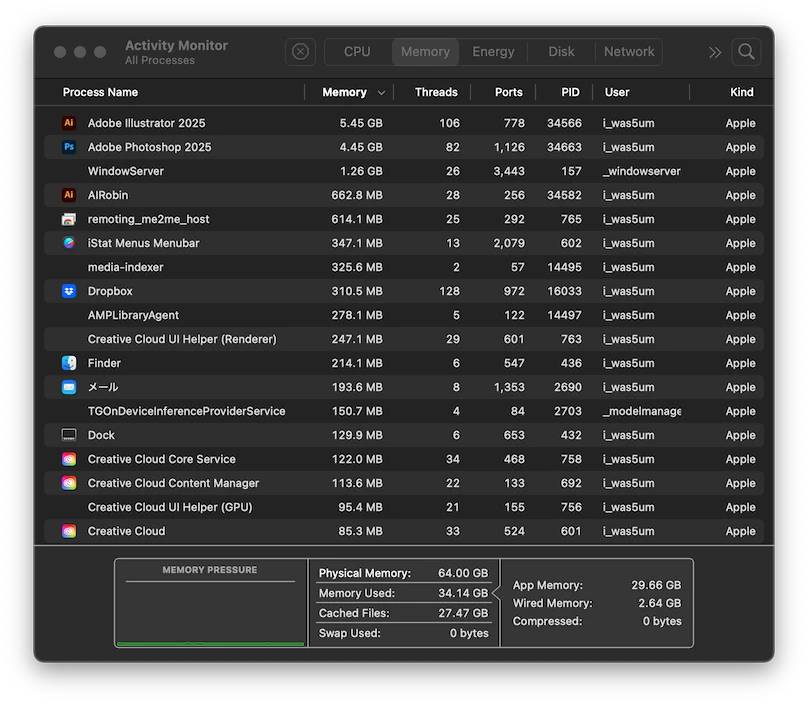This screenshot has width=808, height=704.
Task: Select the AMPLibraryAgent process name
Action: (x=133, y=315)
